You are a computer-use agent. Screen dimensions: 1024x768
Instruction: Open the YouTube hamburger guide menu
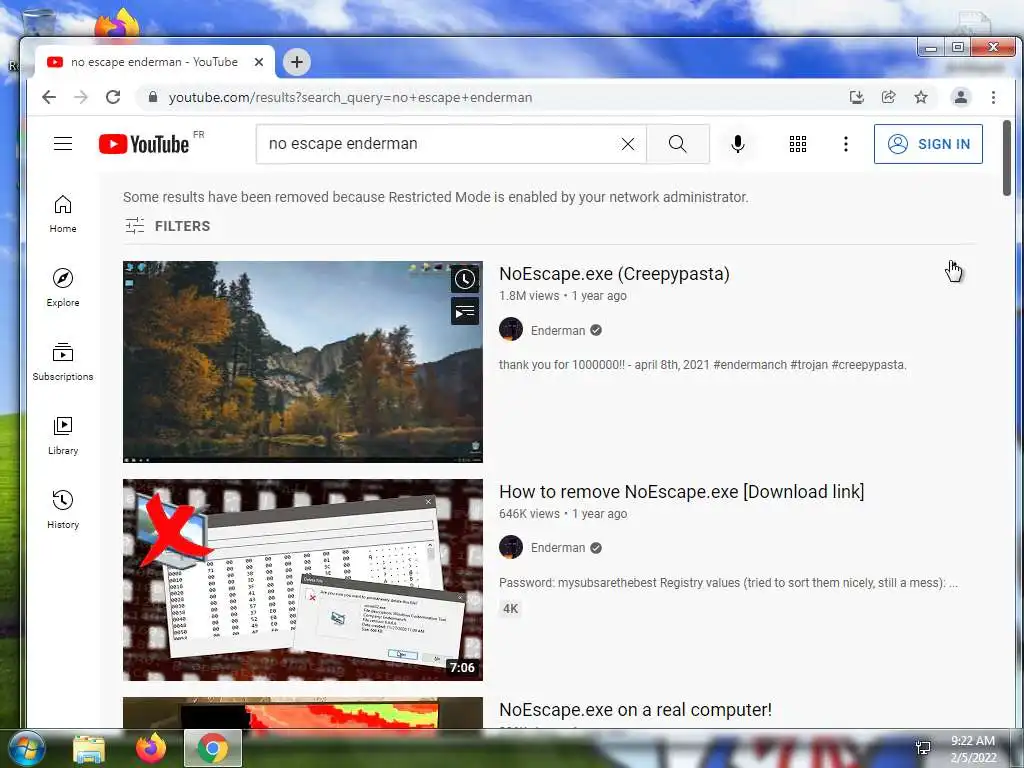coord(63,144)
